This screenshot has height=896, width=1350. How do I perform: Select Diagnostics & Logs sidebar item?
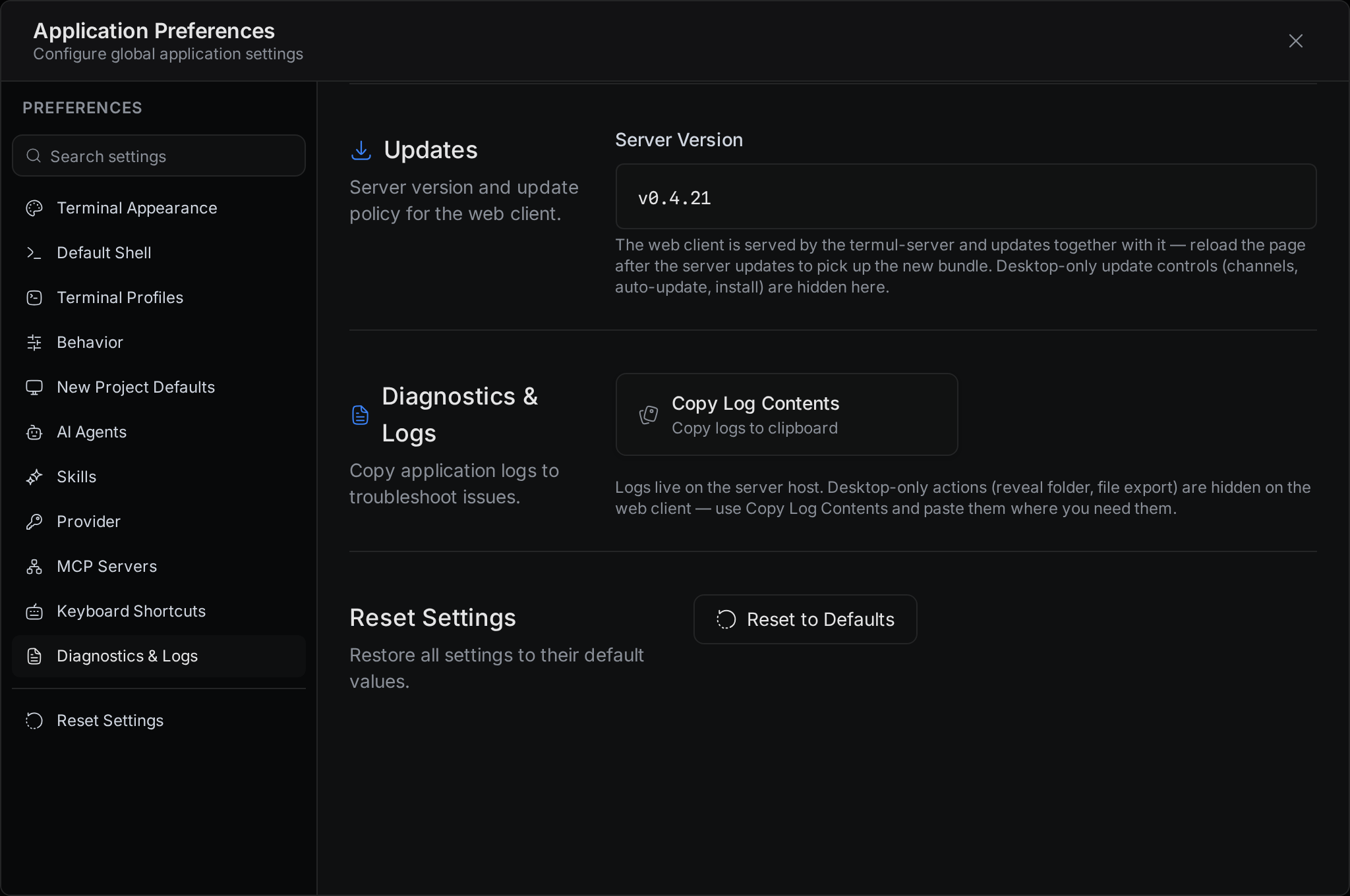click(159, 656)
